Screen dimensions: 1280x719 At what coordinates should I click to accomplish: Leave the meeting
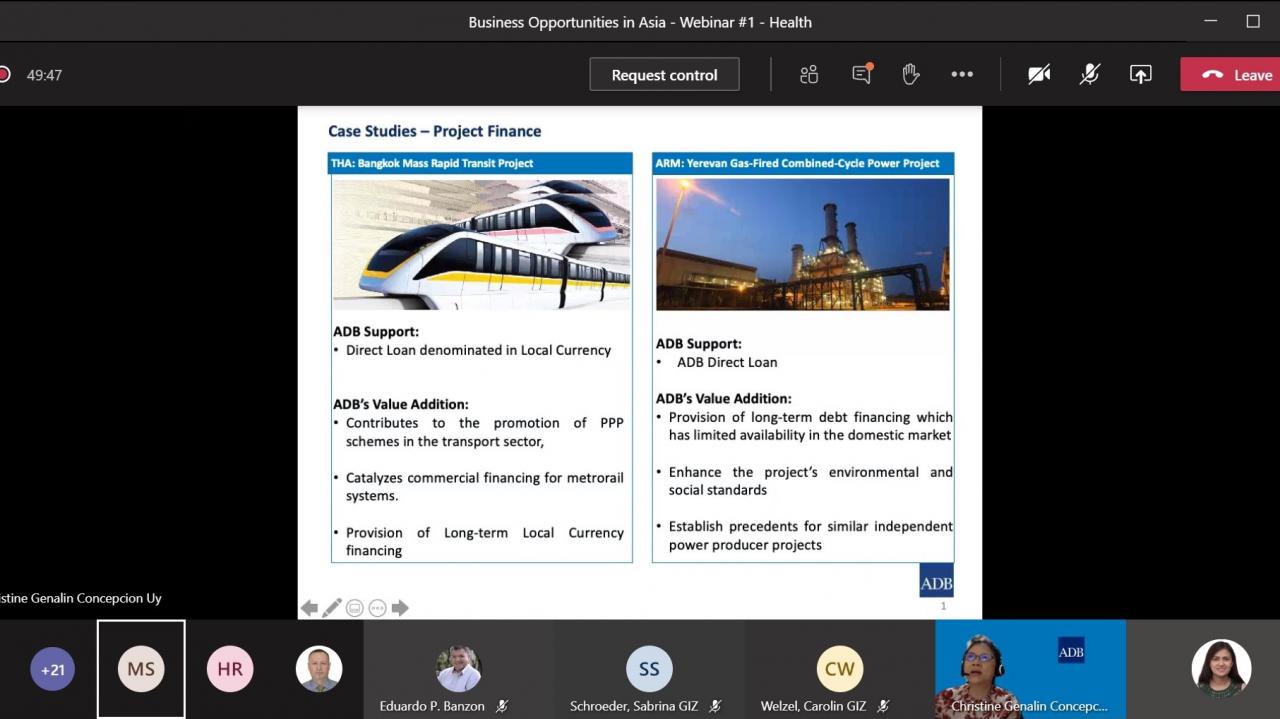click(x=1230, y=75)
